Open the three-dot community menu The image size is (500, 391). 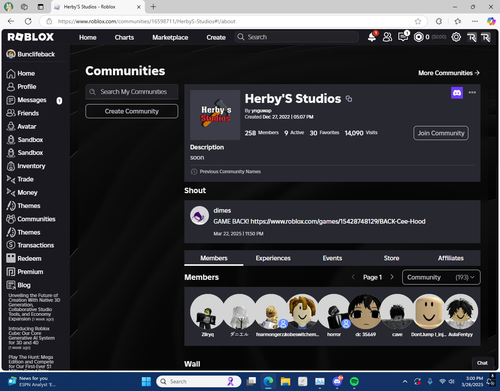point(472,93)
